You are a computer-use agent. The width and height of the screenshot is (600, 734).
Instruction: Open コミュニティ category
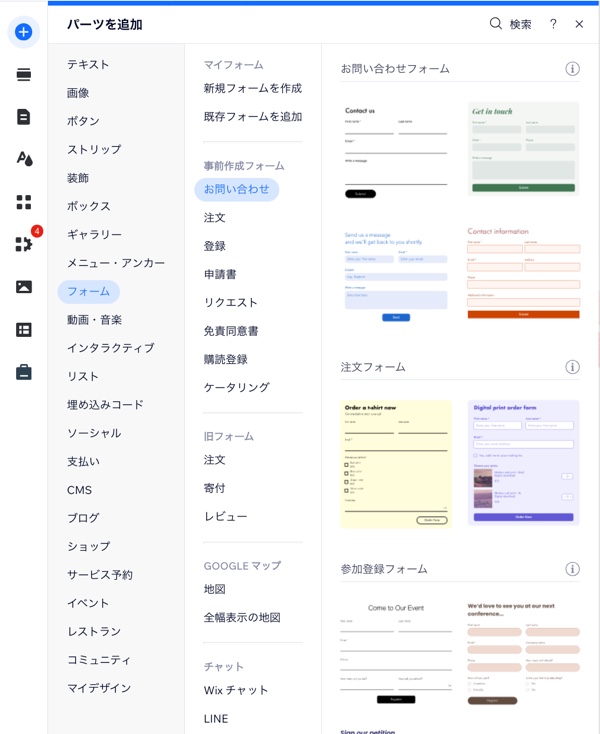point(99,660)
